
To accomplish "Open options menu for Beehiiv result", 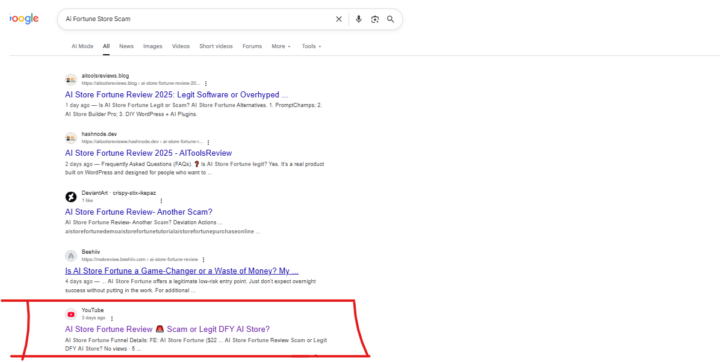I will (203, 260).
